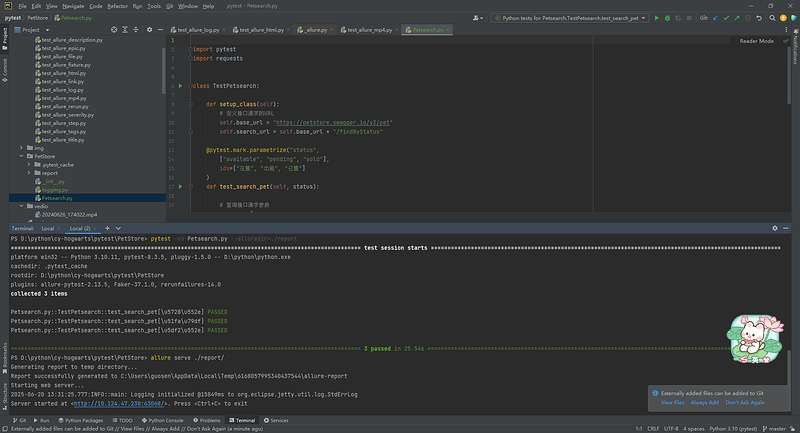Close the Local (2) terminal tab
This screenshot has width=800, height=433.
(x=95, y=228)
